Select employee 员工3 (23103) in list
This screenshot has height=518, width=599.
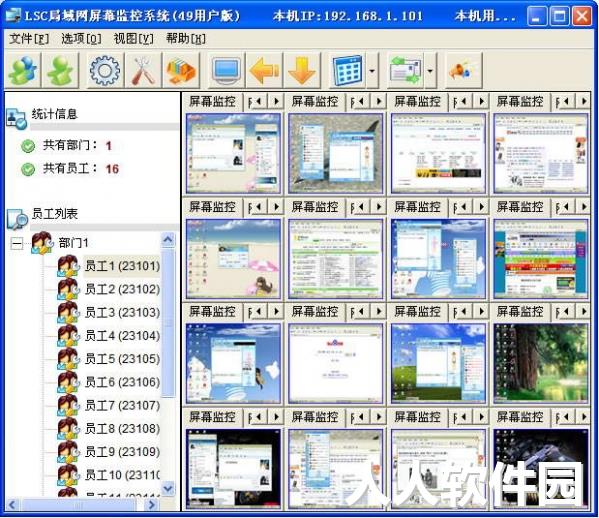tap(122, 312)
